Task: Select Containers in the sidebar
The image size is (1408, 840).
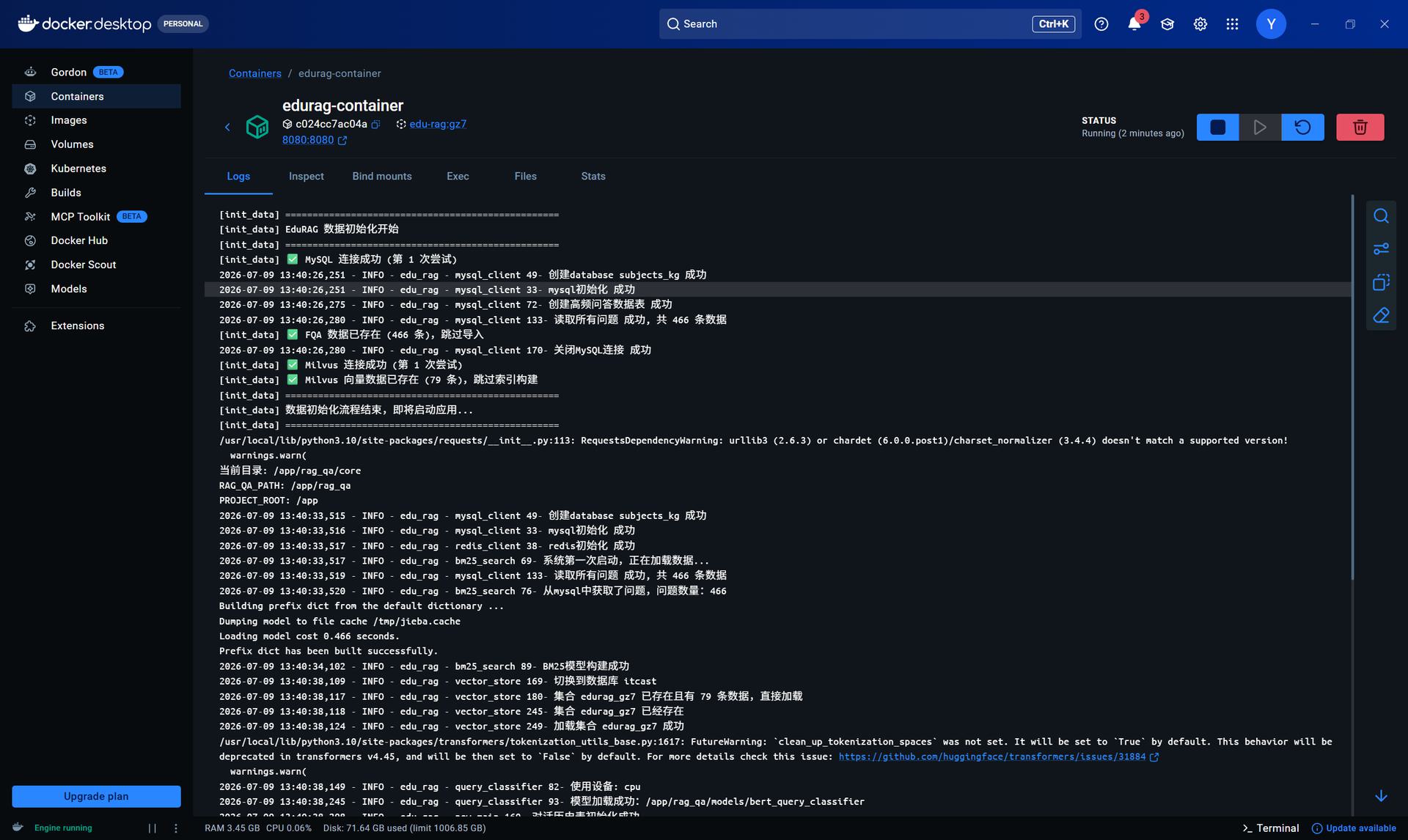Action: [x=96, y=96]
